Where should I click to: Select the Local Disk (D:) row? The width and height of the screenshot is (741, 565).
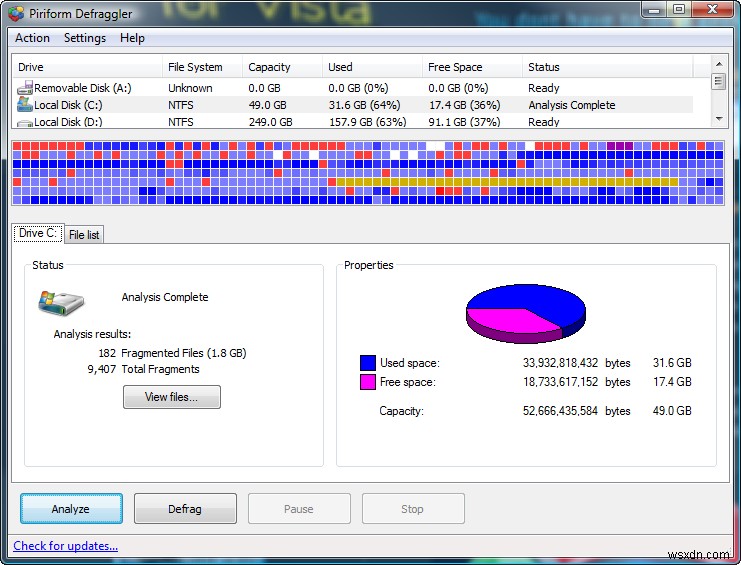(x=353, y=121)
